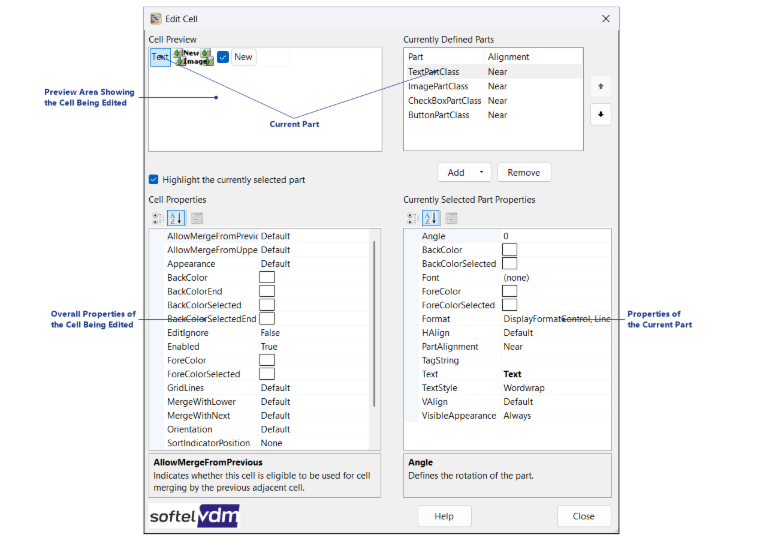Pick cell ForeColor swatch
The image size is (763, 541).
[x=267, y=360]
